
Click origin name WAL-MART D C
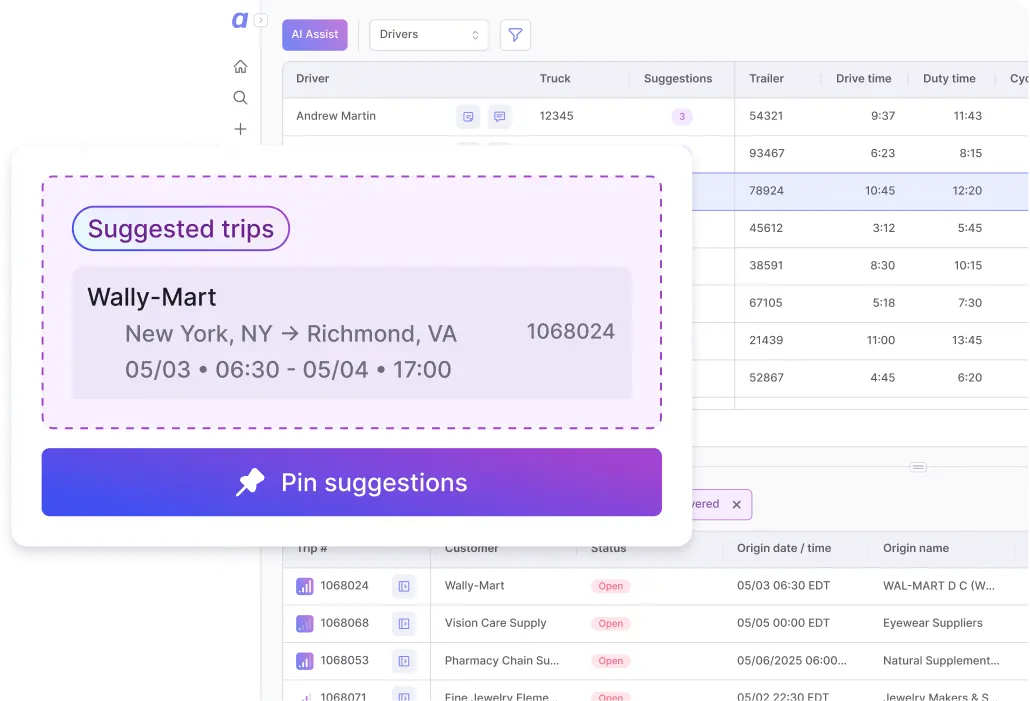[x=939, y=586]
